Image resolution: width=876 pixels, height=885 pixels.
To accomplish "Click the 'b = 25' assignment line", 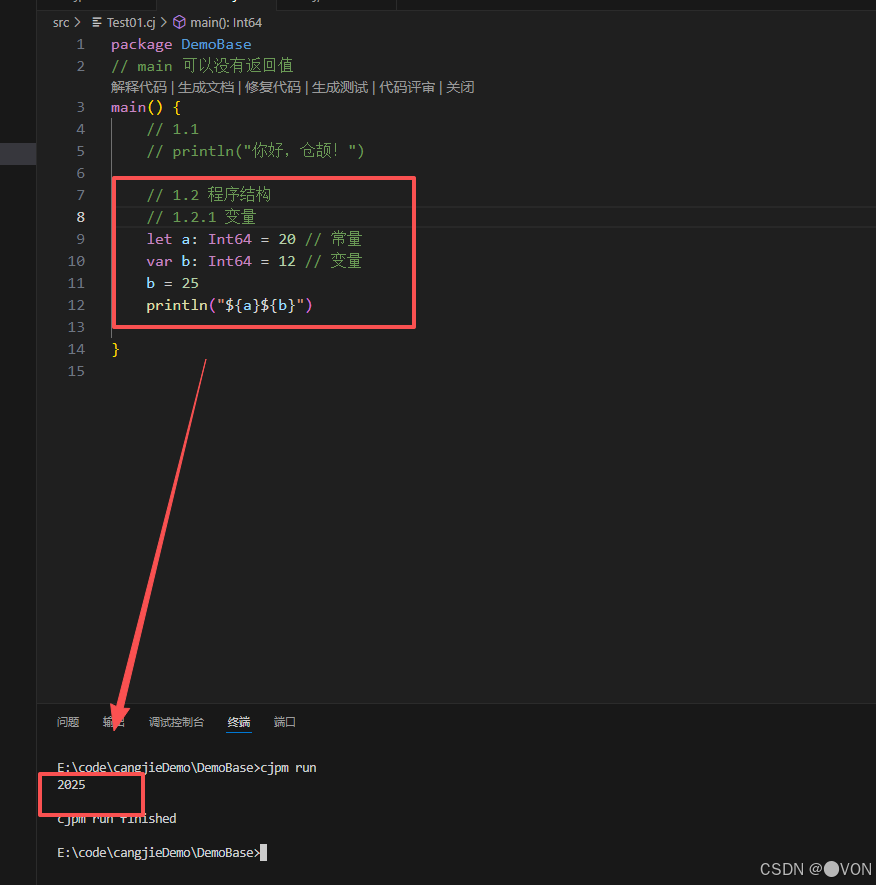I will point(172,283).
